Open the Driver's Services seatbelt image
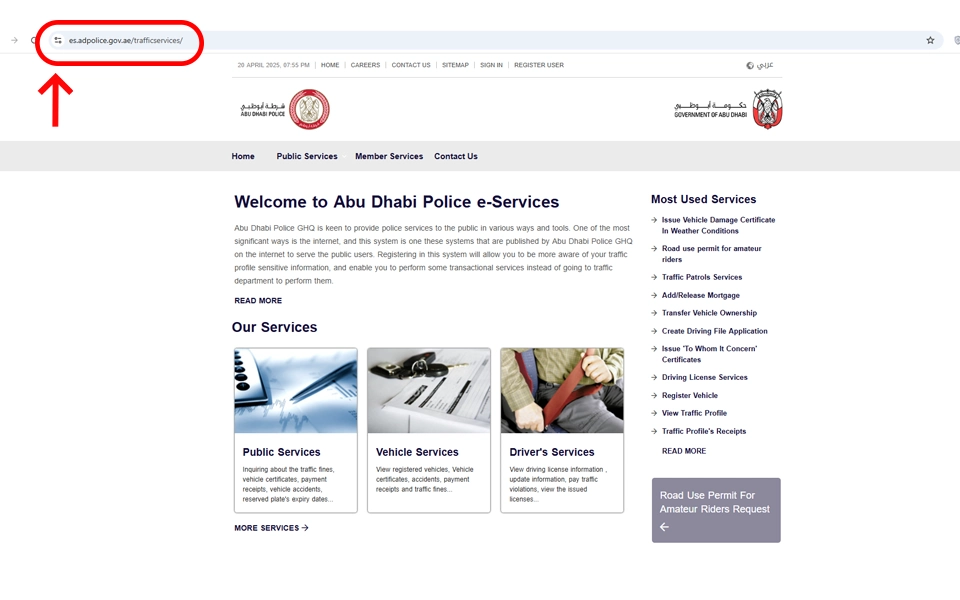Screen dimensions: 960x600 coord(562,391)
